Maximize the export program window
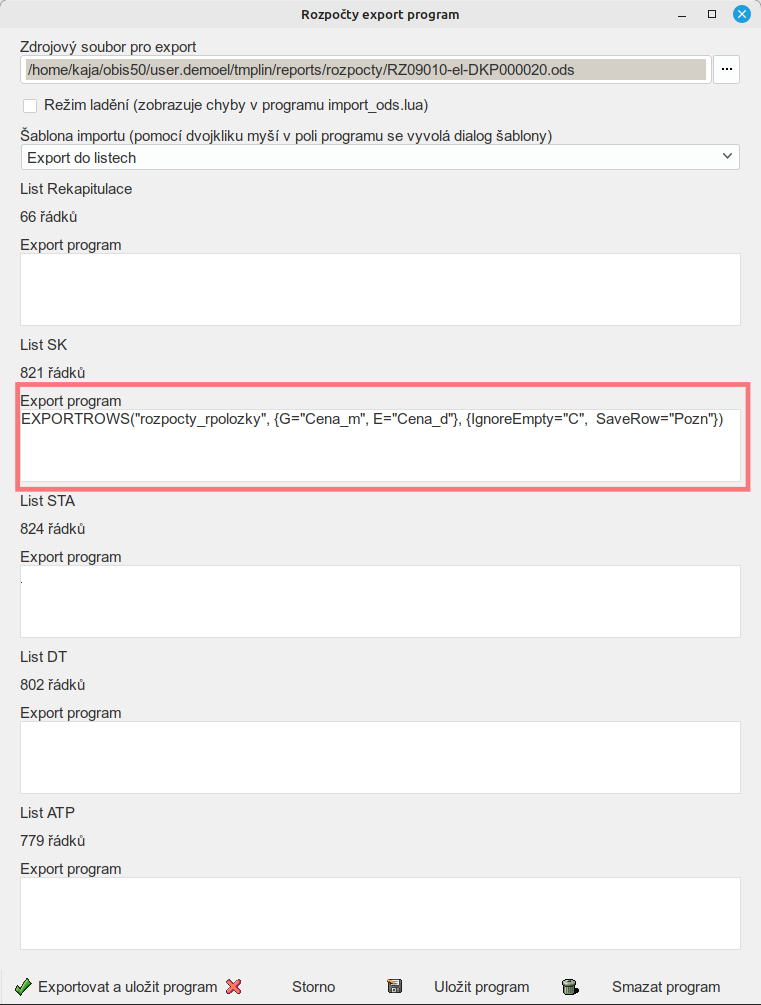Image resolution: width=761 pixels, height=1005 pixels. click(712, 15)
